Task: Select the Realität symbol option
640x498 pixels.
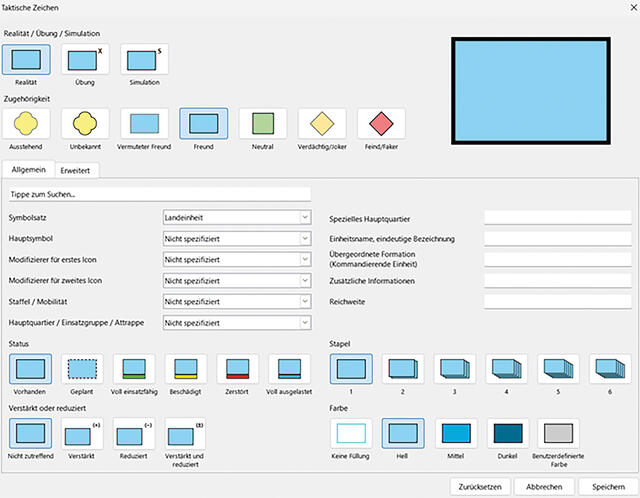Action: 26,60
